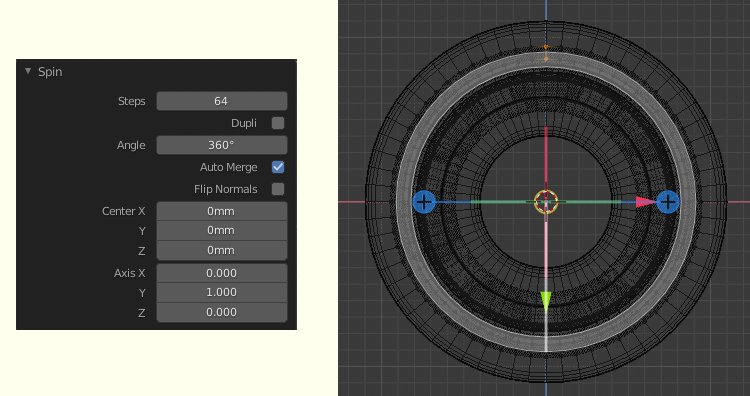Click the green arrow gizmo tip

click(546, 302)
